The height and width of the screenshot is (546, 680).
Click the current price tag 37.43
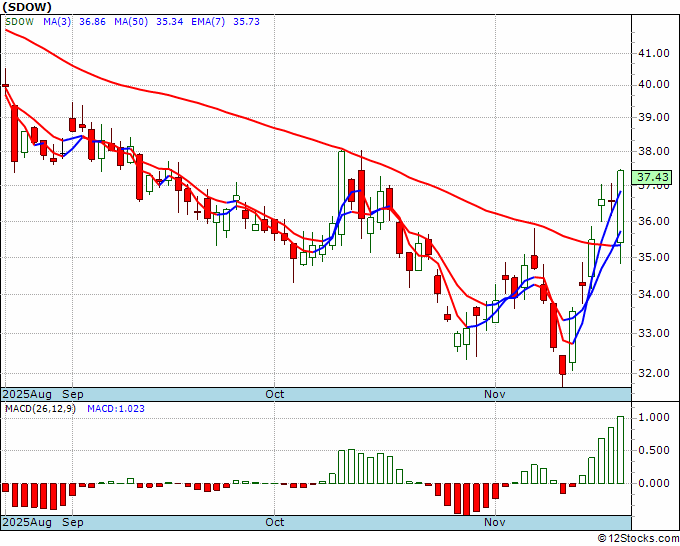651,177
